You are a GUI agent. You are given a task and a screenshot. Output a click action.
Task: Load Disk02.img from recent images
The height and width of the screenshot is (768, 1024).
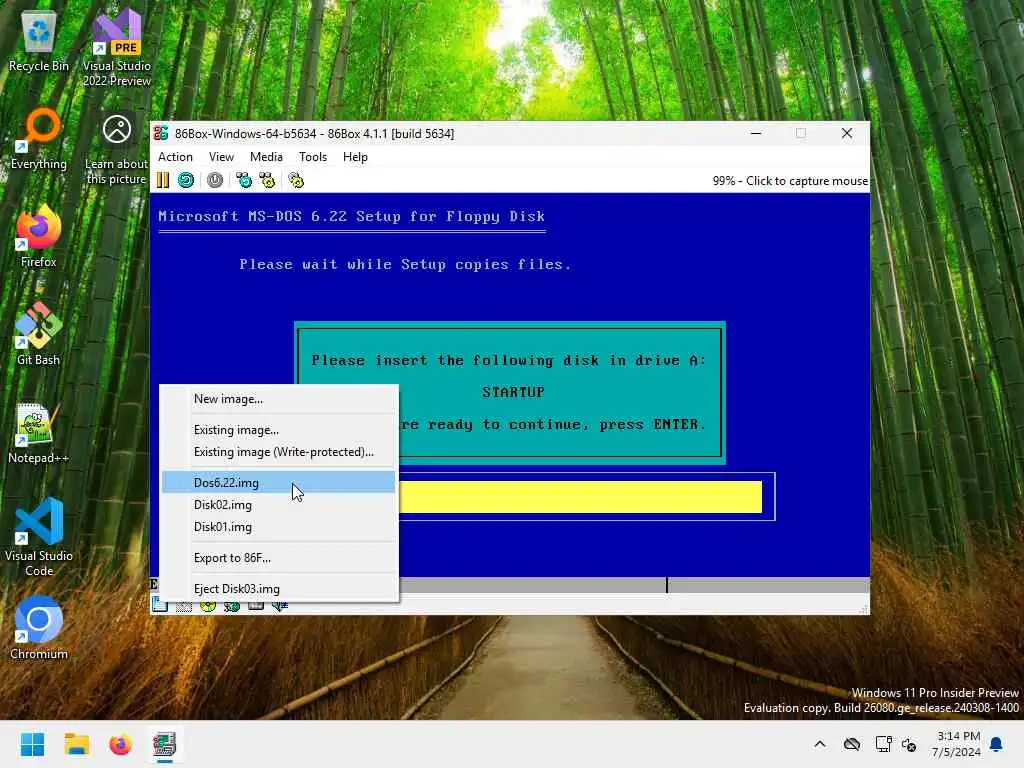point(279,505)
